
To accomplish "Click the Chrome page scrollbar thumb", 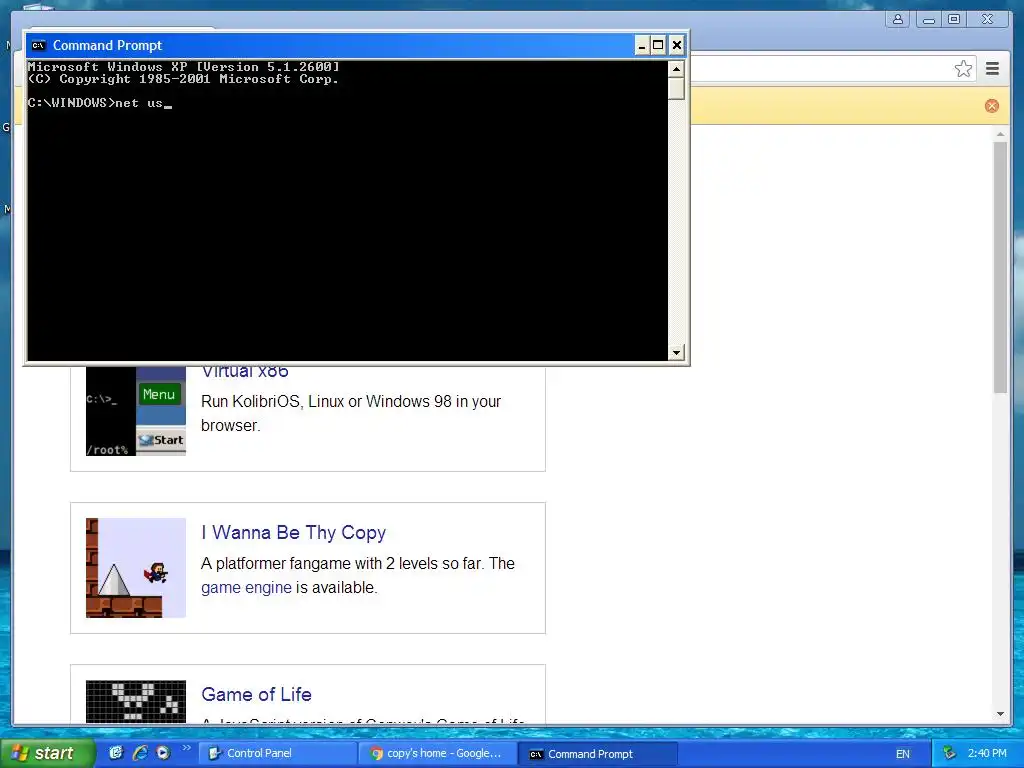I will click(x=1000, y=266).
